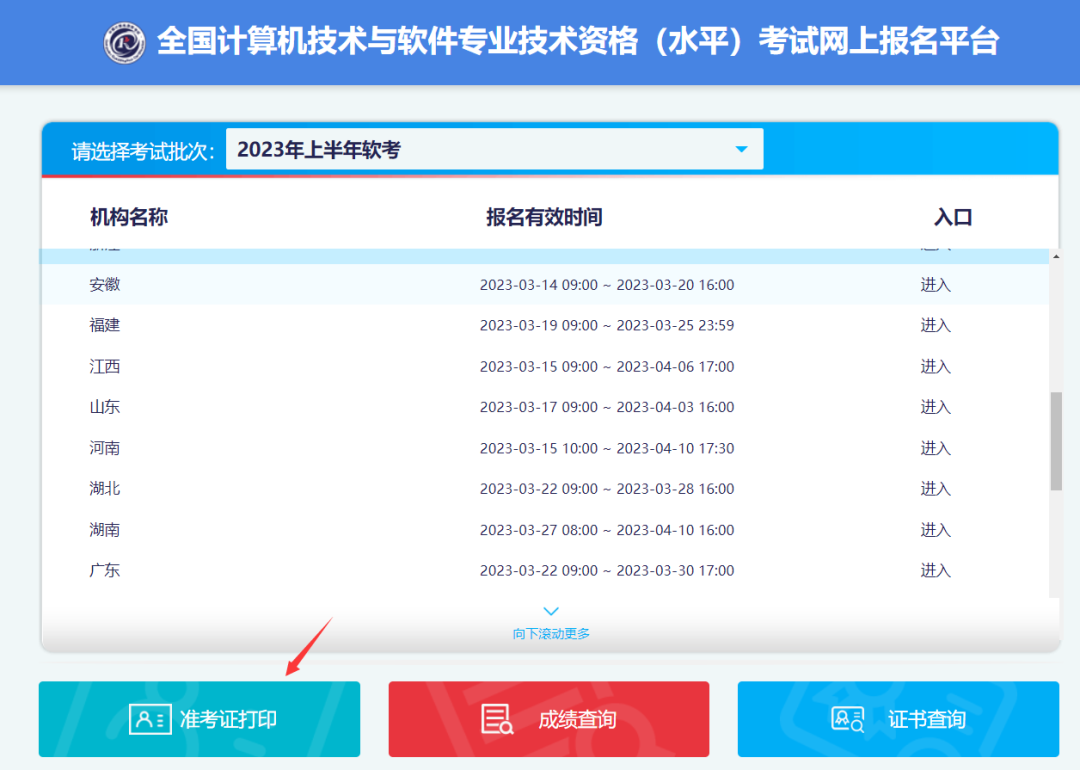Click 进入 for 安徽
The width and height of the screenshot is (1080, 770).
(x=935, y=284)
